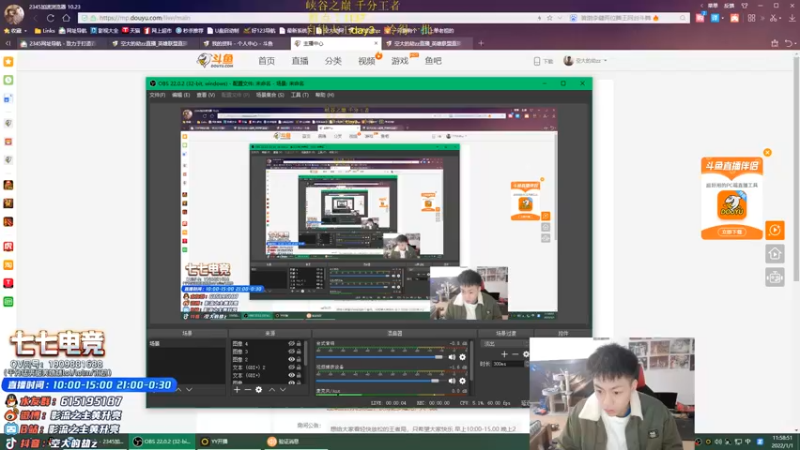Reload the page with browser refresh icon
800x450 pixels.
point(51,18)
